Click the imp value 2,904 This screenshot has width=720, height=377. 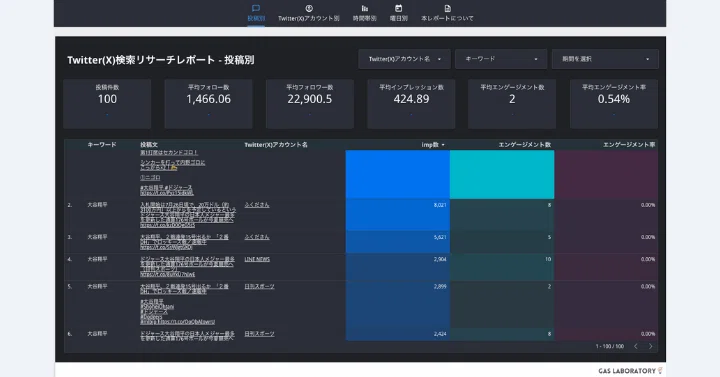(440, 259)
